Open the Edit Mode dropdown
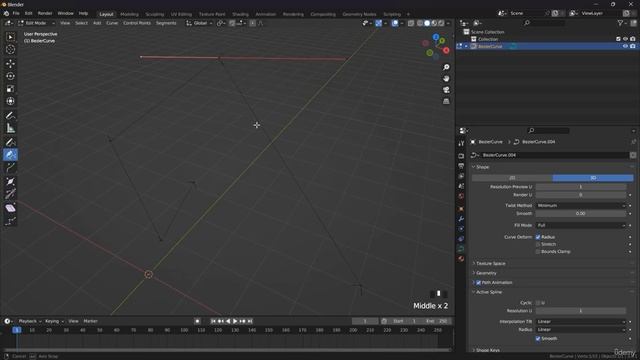The width and height of the screenshot is (640, 360). pos(36,23)
